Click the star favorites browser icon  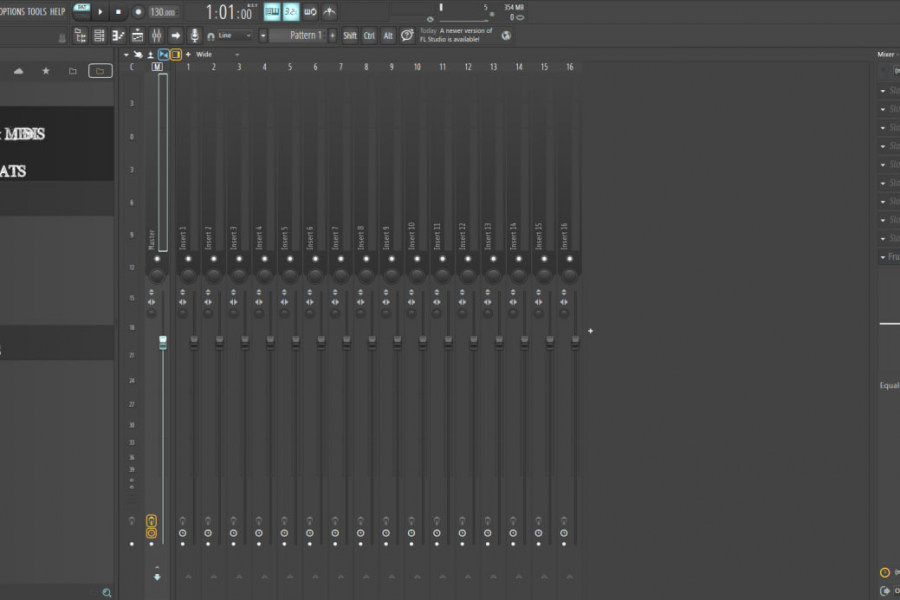(x=46, y=71)
